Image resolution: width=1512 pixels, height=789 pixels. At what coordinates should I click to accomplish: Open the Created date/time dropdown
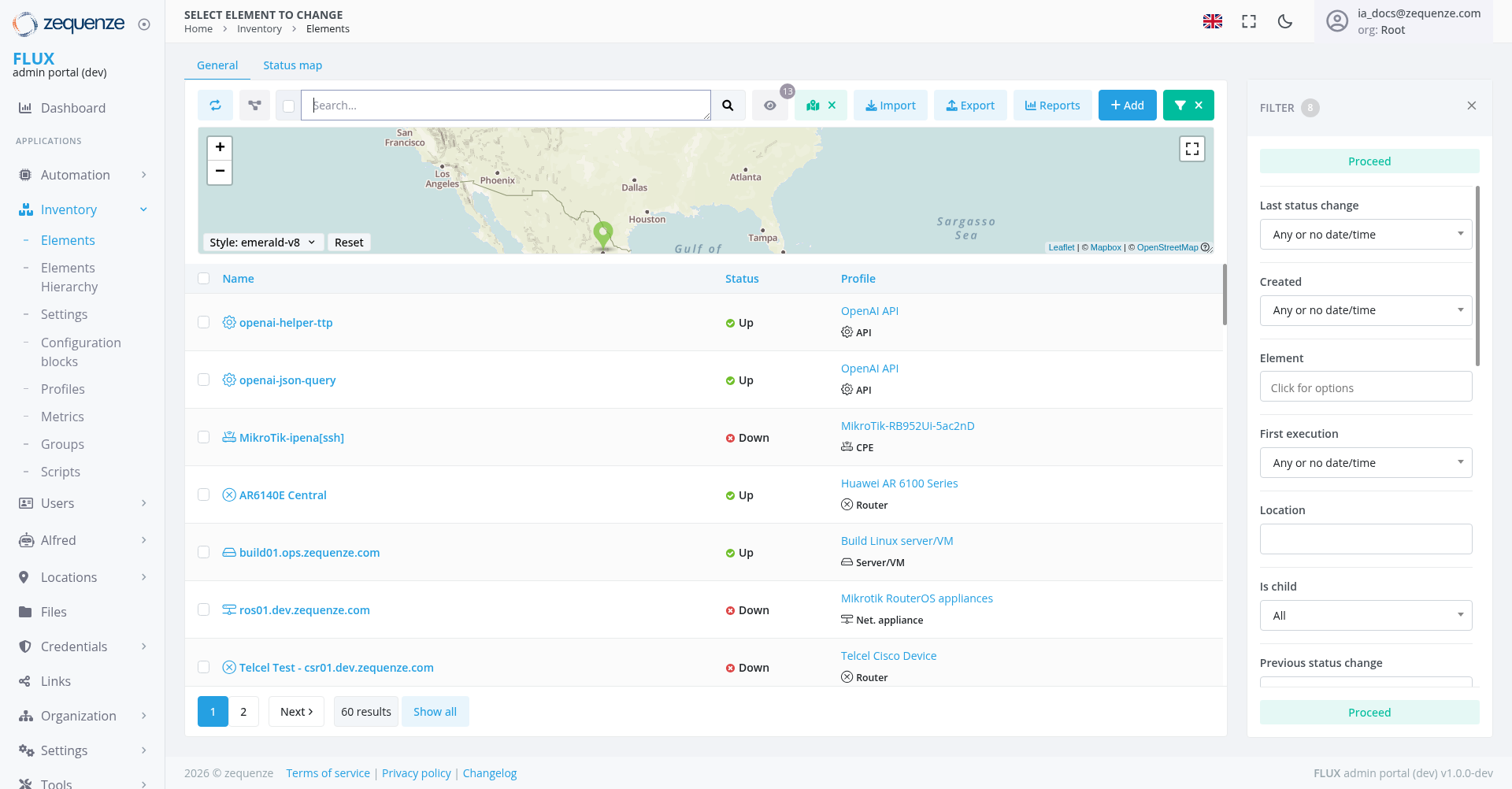[1366, 310]
